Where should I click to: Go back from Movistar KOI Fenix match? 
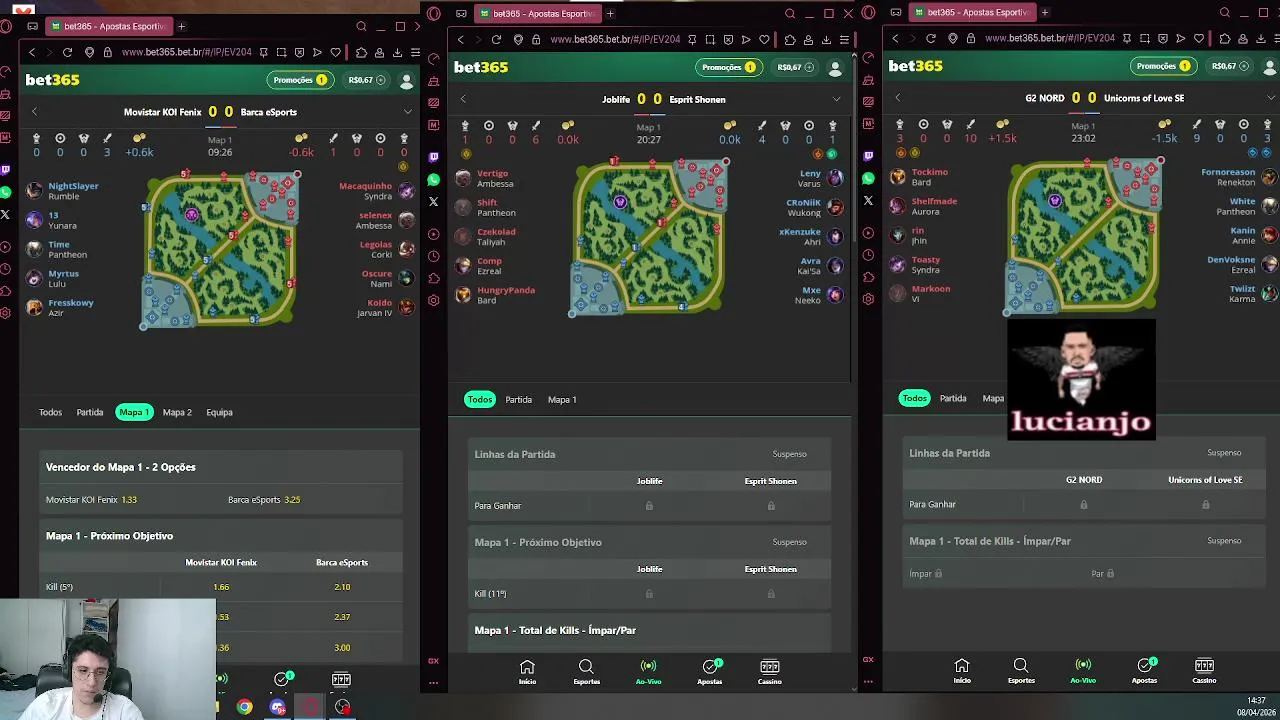pos(34,112)
